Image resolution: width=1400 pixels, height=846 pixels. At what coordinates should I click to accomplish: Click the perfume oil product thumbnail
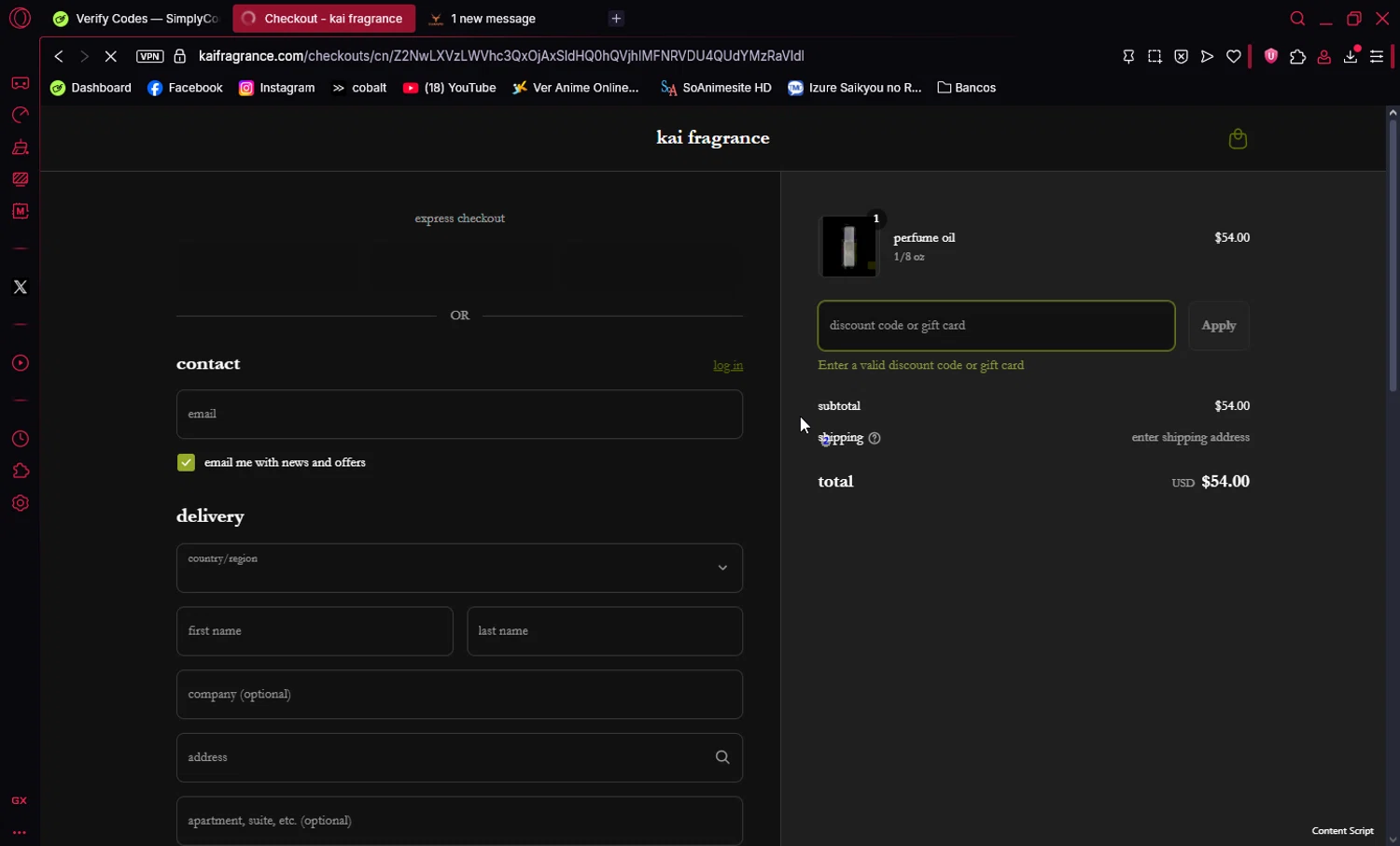pos(848,247)
